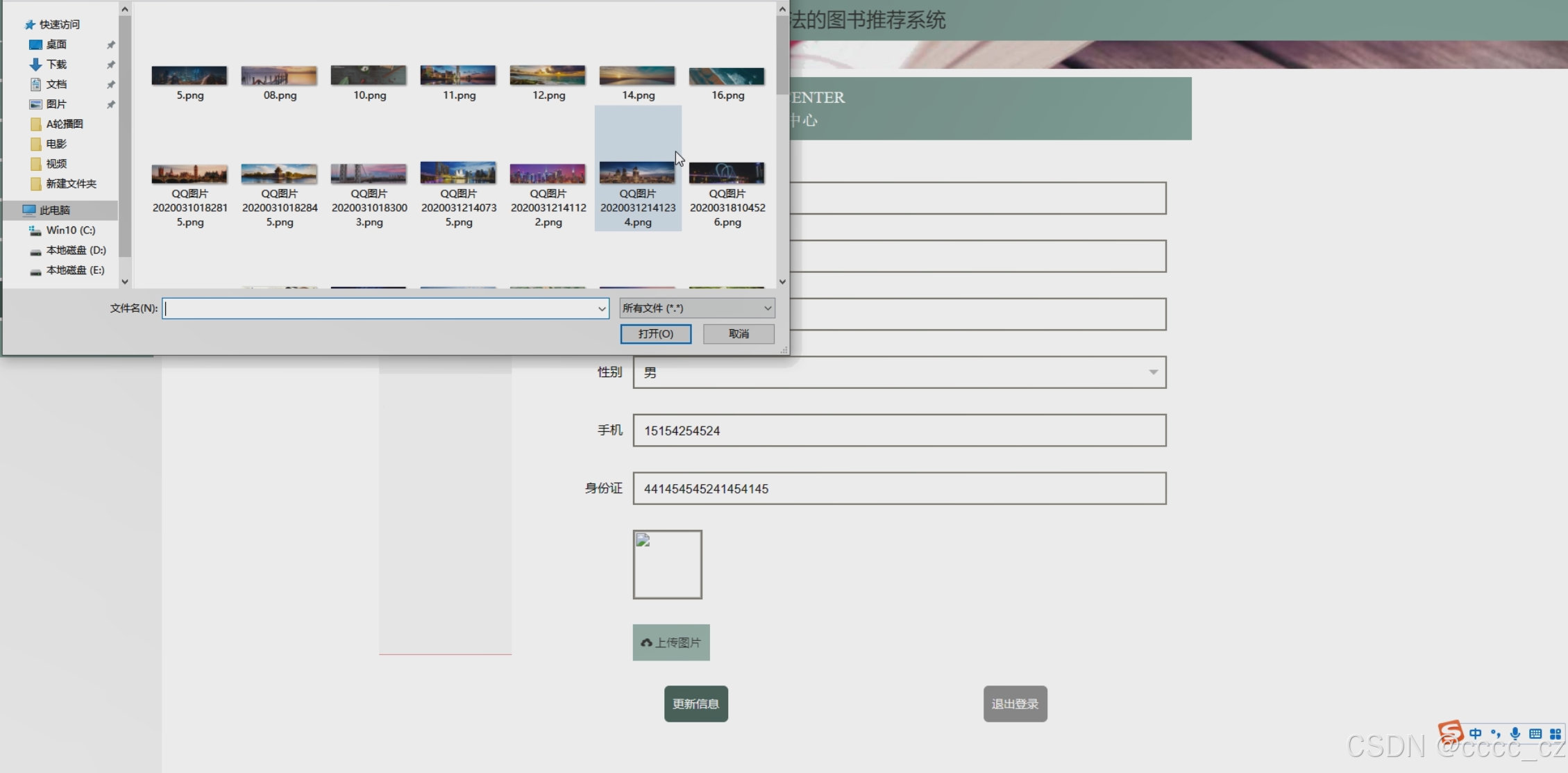Click the Sogou S logo in IME bar

pyautogui.click(x=1450, y=733)
